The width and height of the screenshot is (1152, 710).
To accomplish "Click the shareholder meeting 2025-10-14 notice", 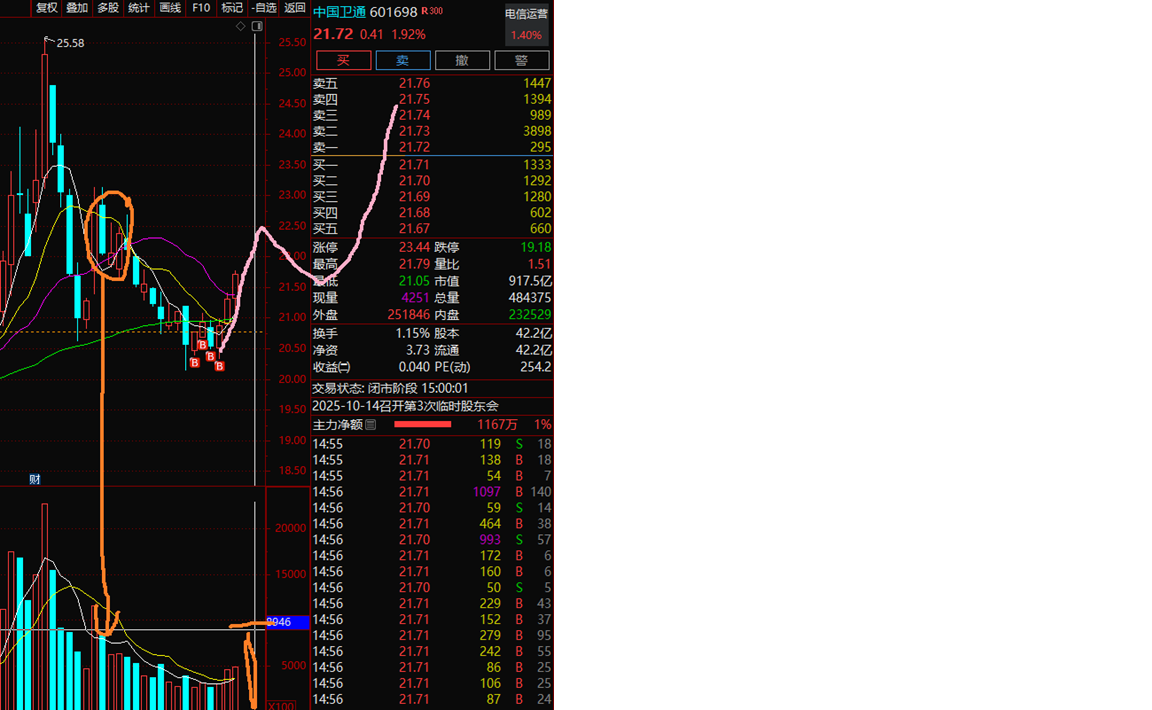I will (x=406, y=406).
